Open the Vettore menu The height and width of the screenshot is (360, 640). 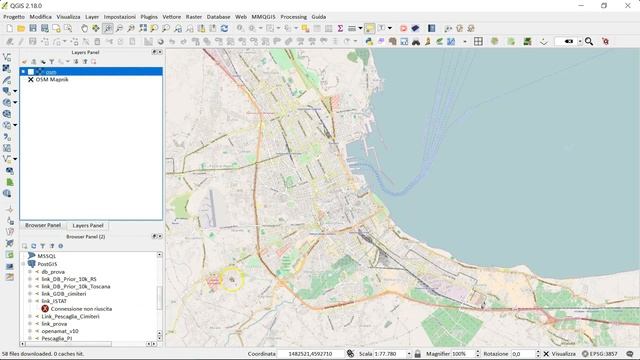(171, 17)
